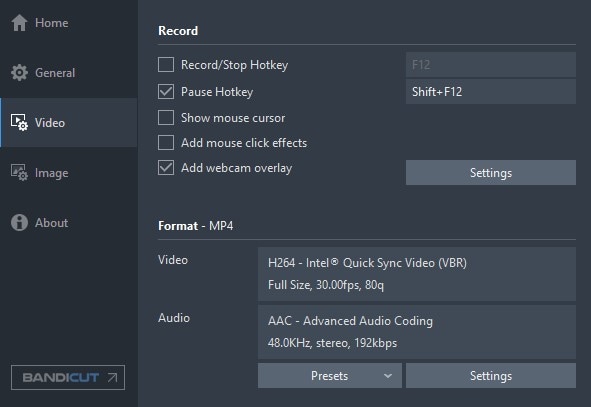Enable the Record/Stop Hotkey checkbox
The height and width of the screenshot is (407, 591).
[166, 64]
